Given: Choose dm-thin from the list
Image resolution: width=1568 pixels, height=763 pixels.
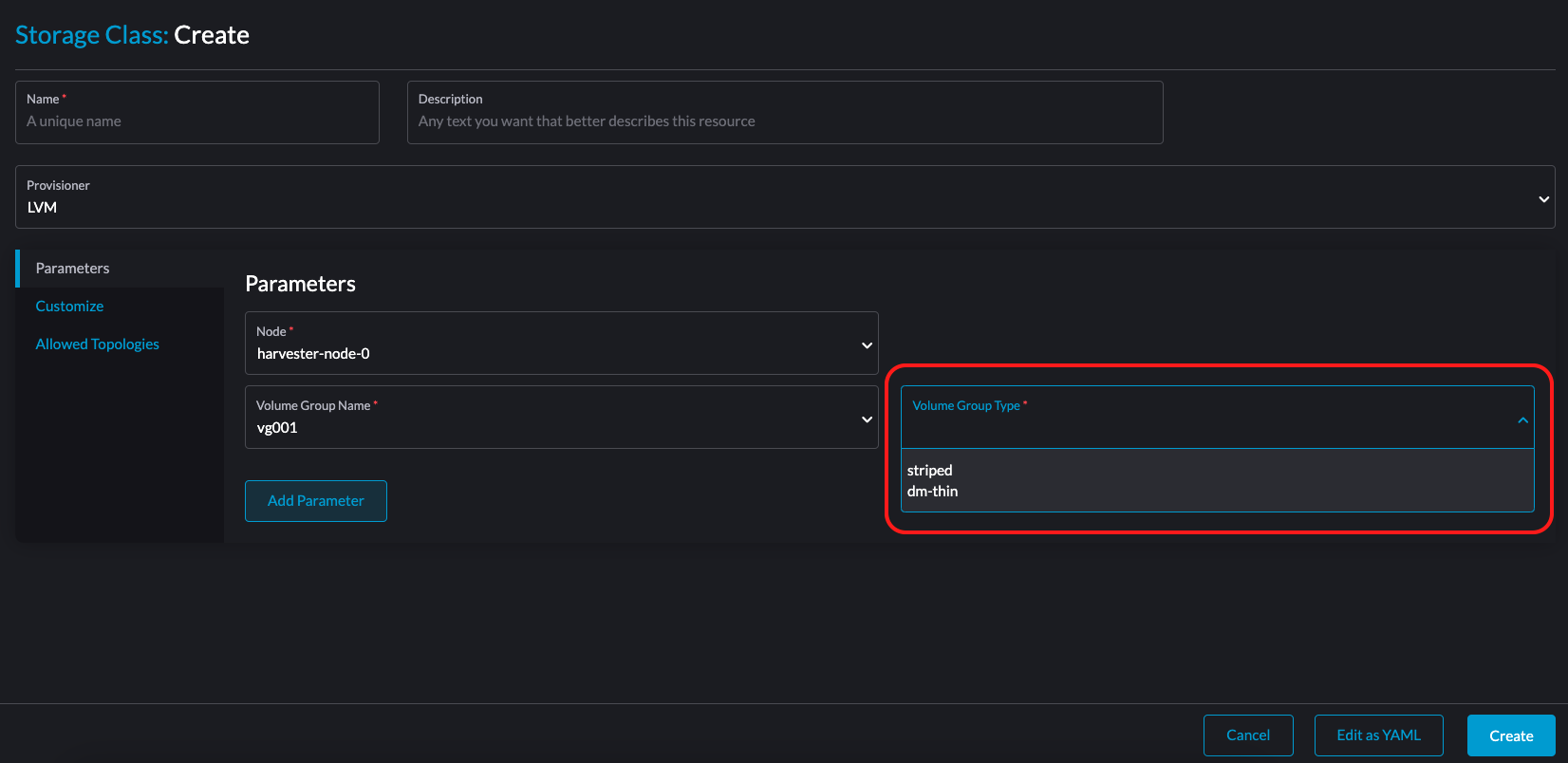Looking at the screenshot, I should [933, 492].
